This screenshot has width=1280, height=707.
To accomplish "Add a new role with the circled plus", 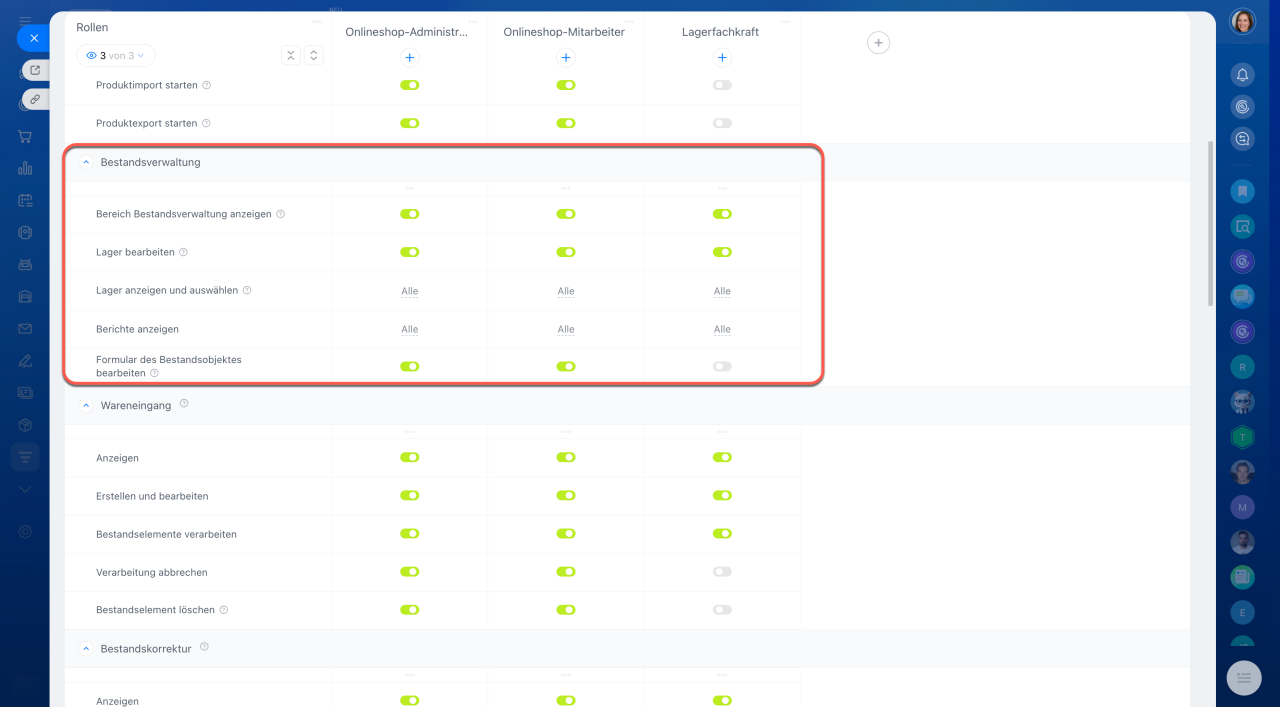I will [878, 42].
